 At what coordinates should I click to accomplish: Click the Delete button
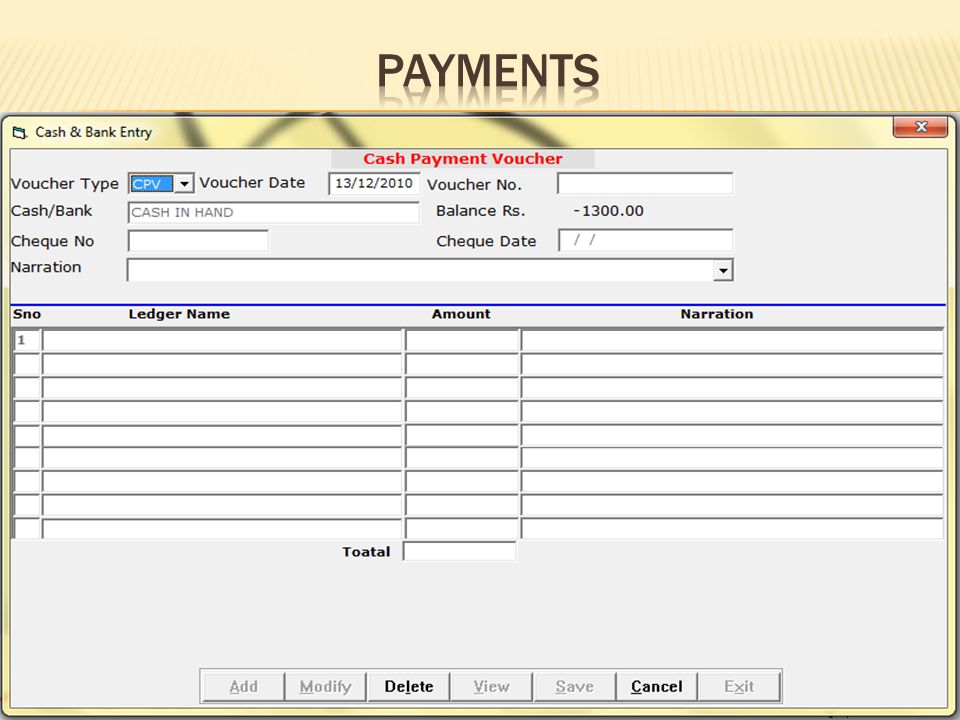tap(408, 686)
